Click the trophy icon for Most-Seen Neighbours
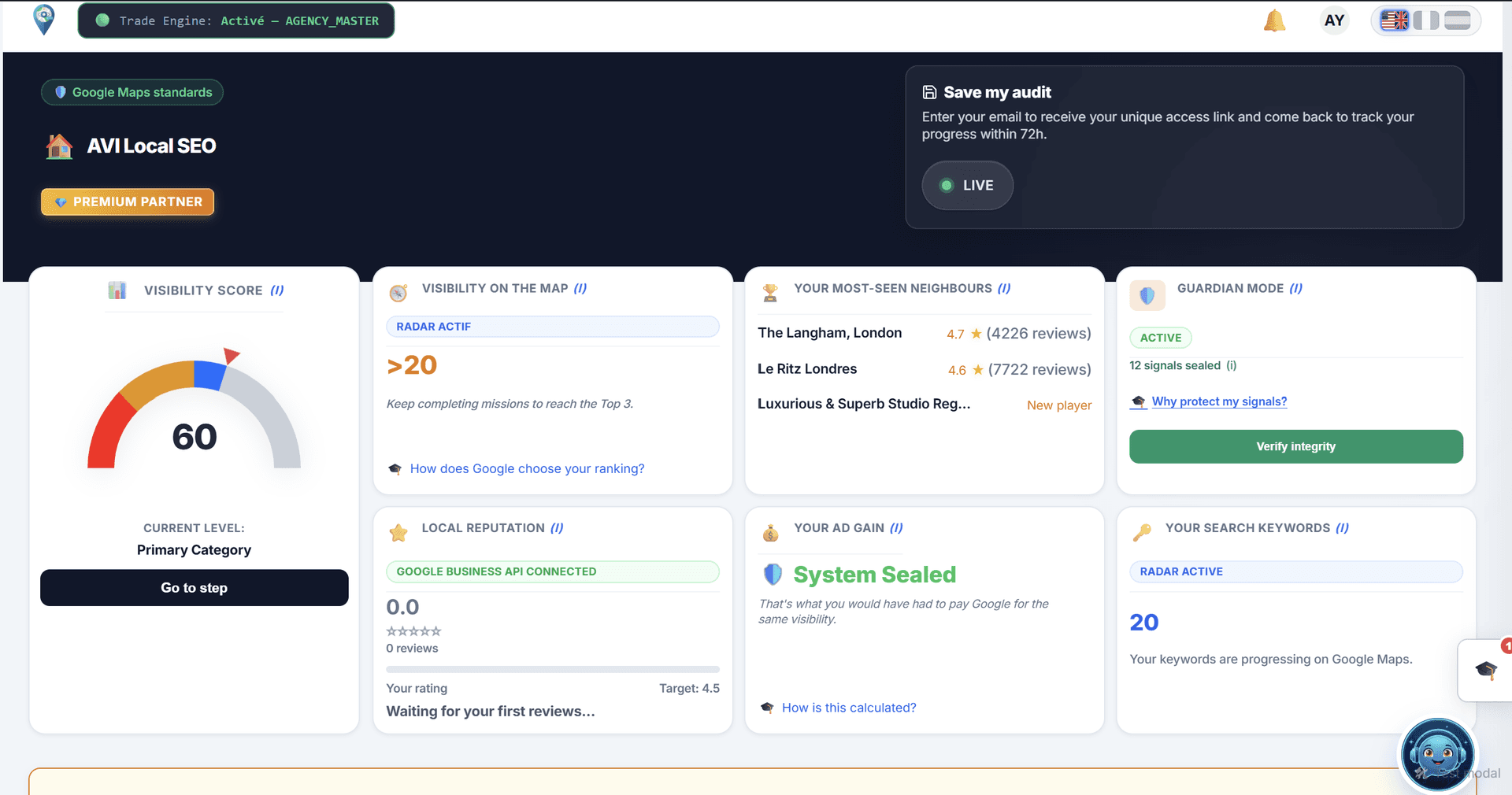1512x795 pixels. pyautogui.click(x=770, y=293)
